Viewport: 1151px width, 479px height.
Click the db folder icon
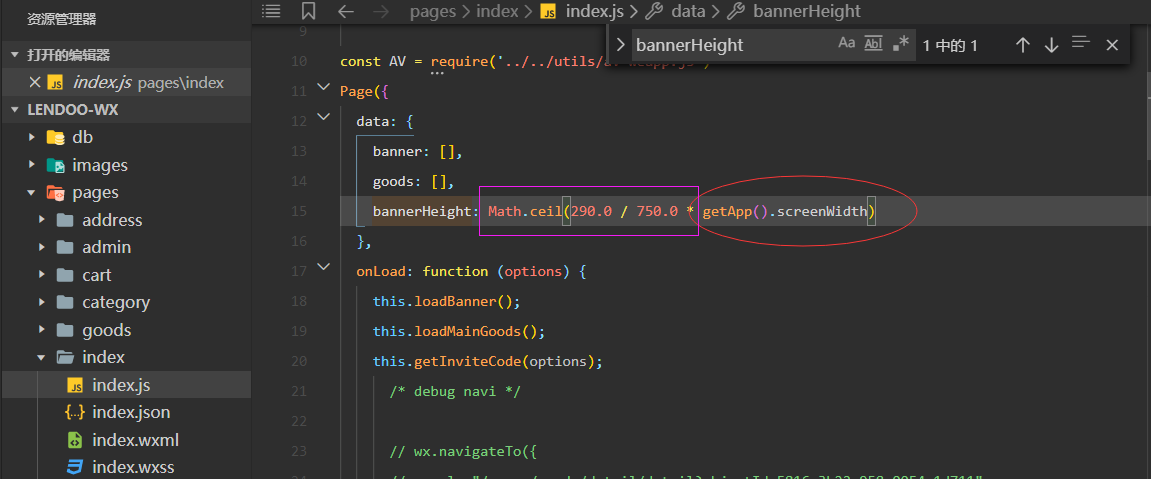[x=55, y=137]
